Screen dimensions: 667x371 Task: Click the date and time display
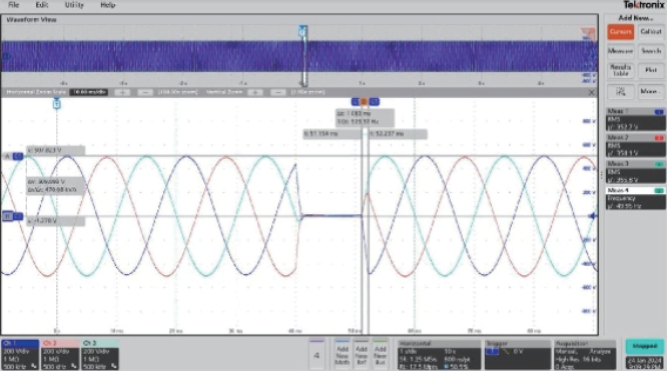(x=644, y=363)
